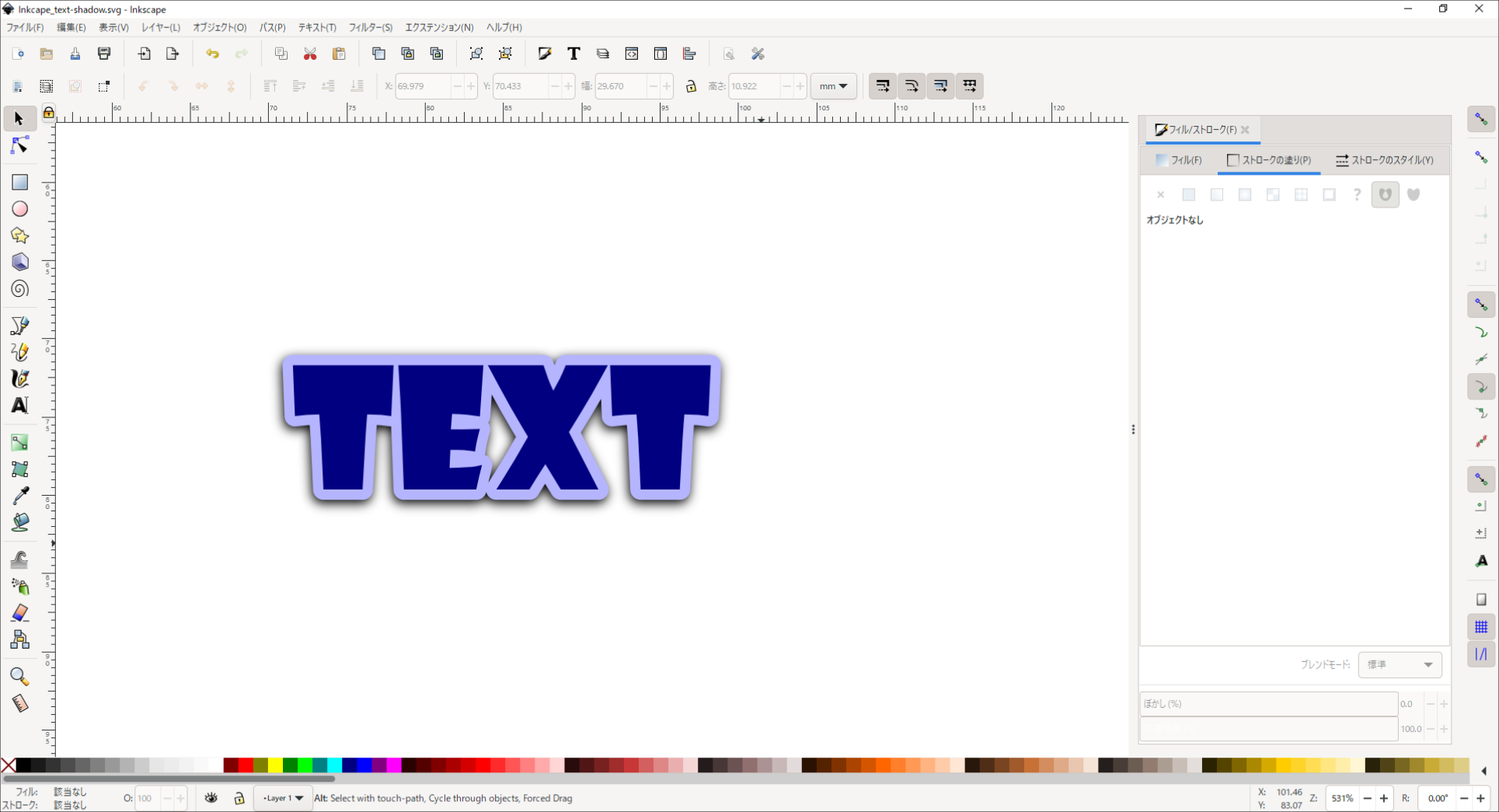Toggle layer visibility eye icon
Viewport: 1499px width, 812px height.
[211, 798]
